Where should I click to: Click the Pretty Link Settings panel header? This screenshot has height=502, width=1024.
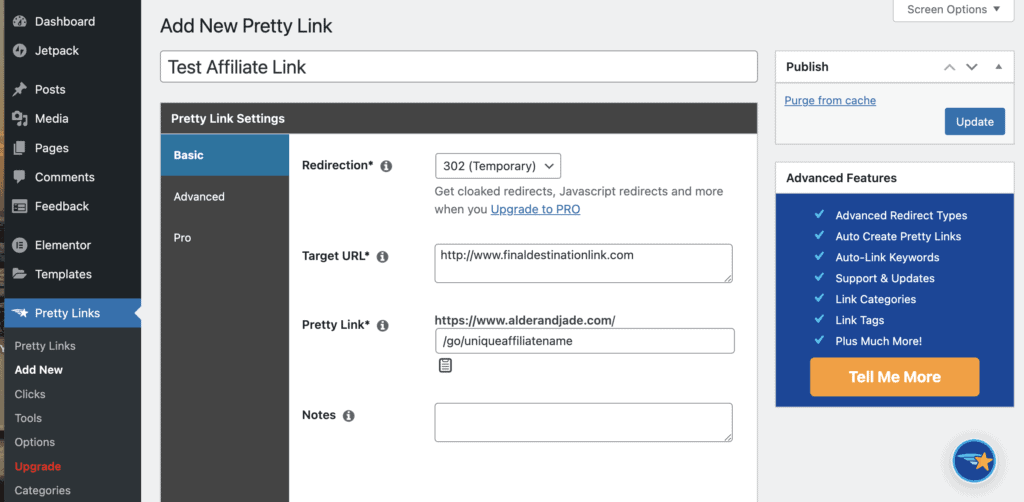pyautogui.click(x=459, y=119)
